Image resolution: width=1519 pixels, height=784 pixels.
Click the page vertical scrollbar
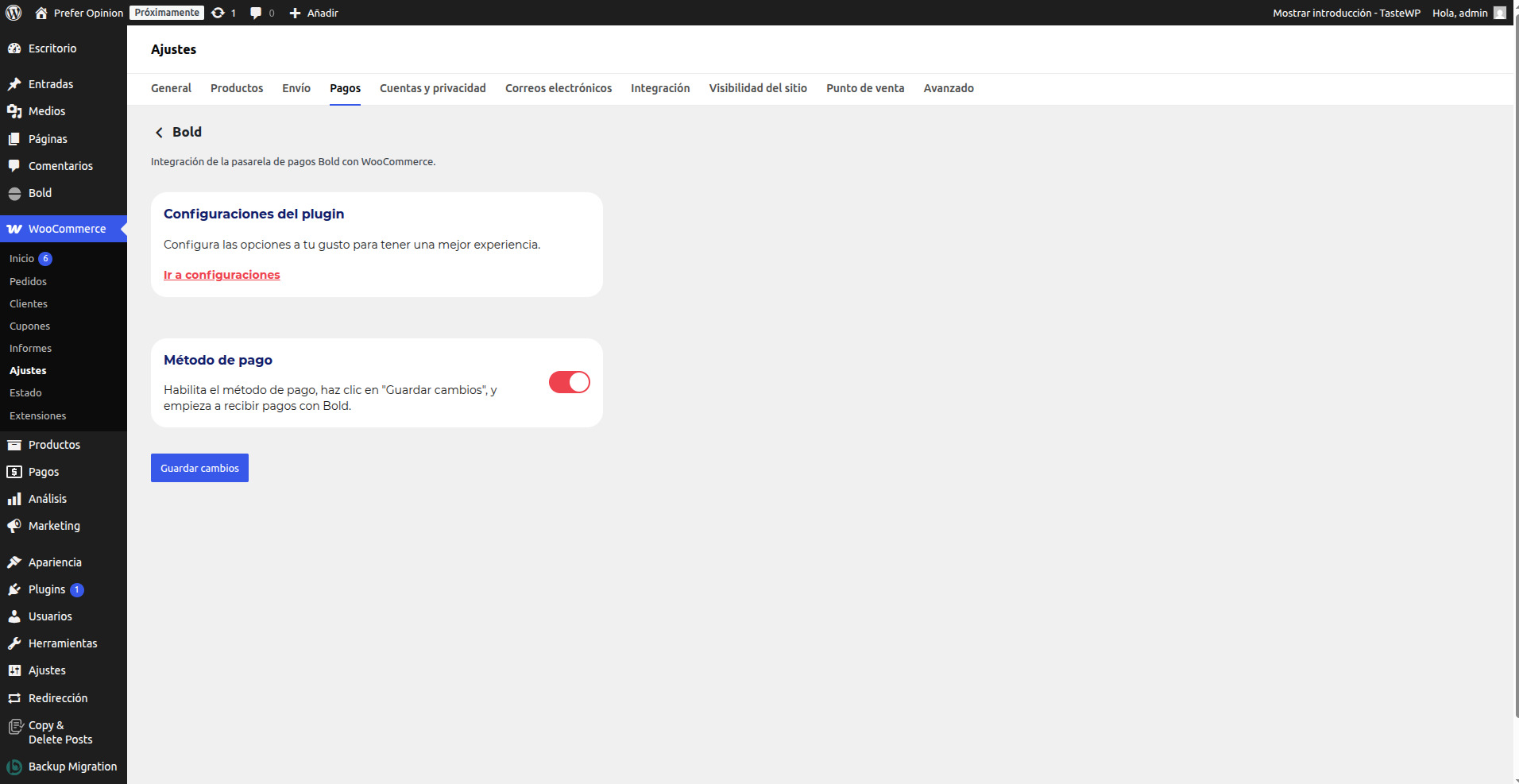pyautogui.click(x=1516, y=365)
